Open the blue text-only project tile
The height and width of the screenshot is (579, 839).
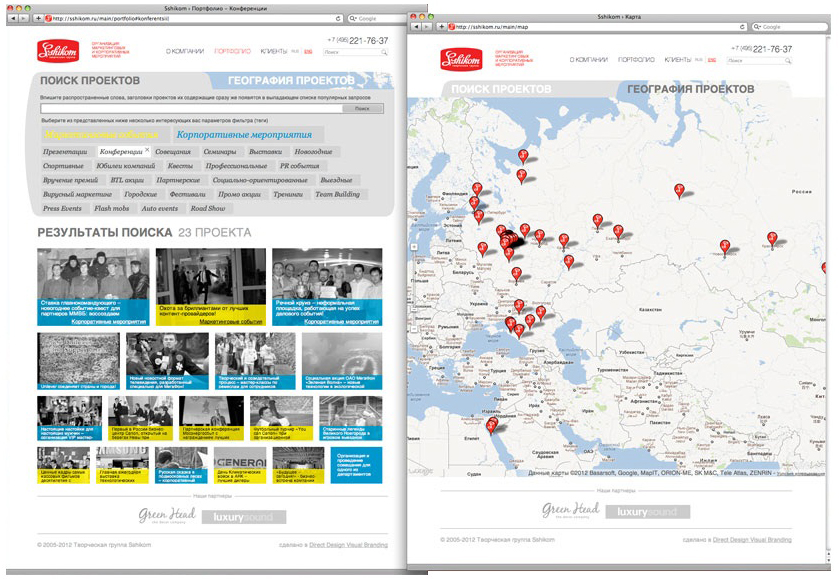[x=356, y=466]
